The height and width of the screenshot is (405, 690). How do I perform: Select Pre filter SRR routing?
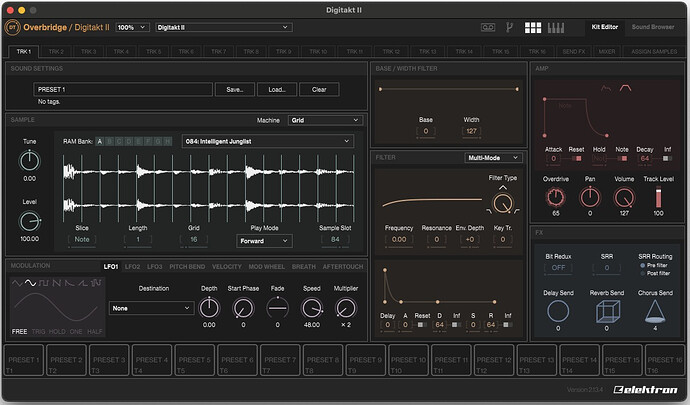point(642,266)
